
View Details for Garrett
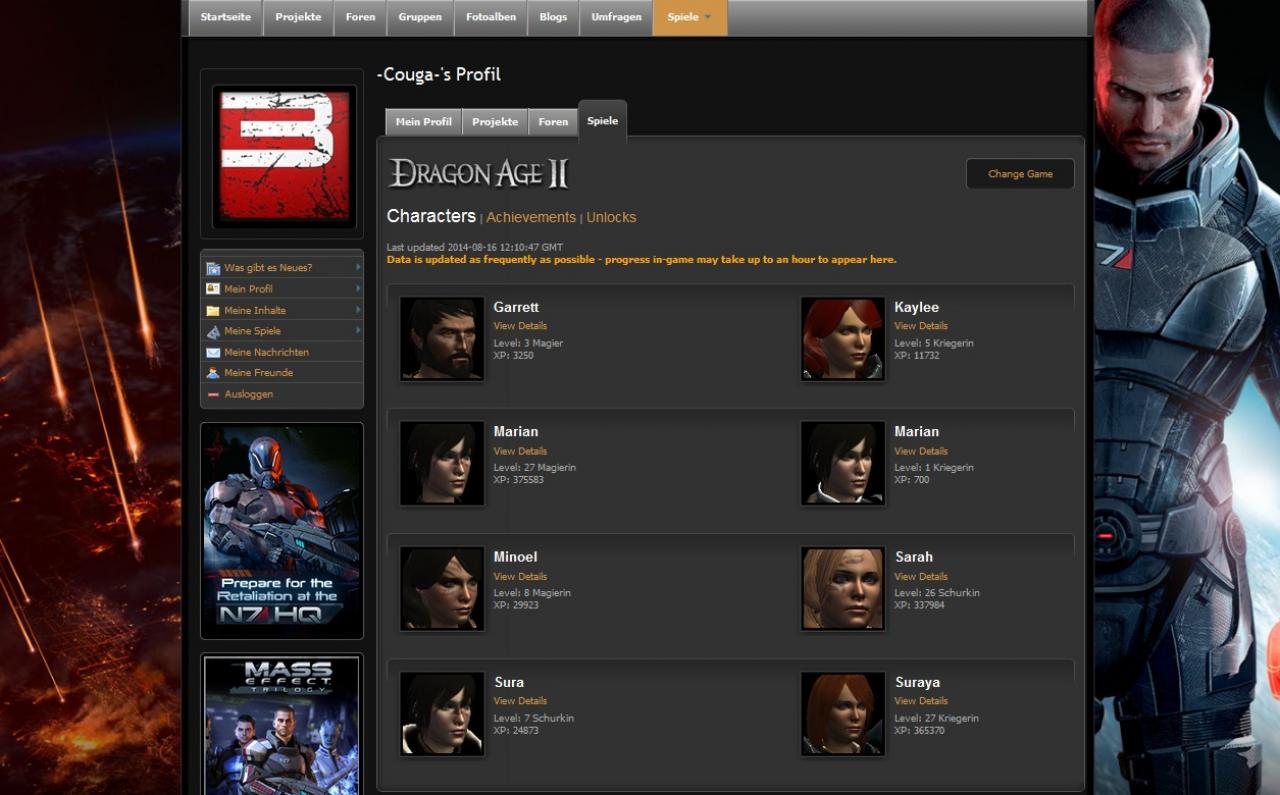(520, 326)
